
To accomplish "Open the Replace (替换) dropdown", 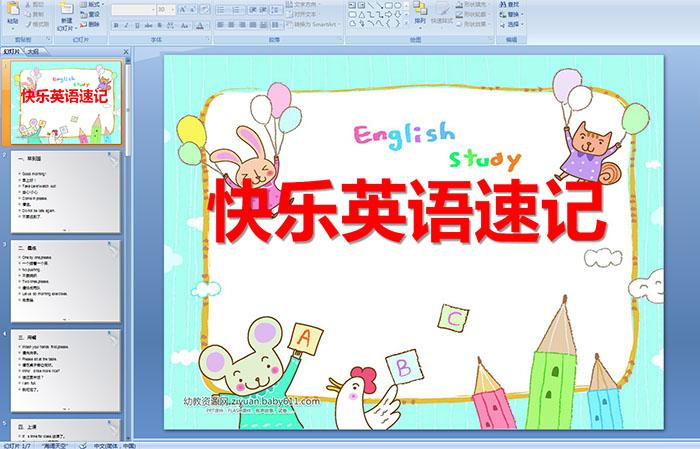I will click(x=511, y=14).
